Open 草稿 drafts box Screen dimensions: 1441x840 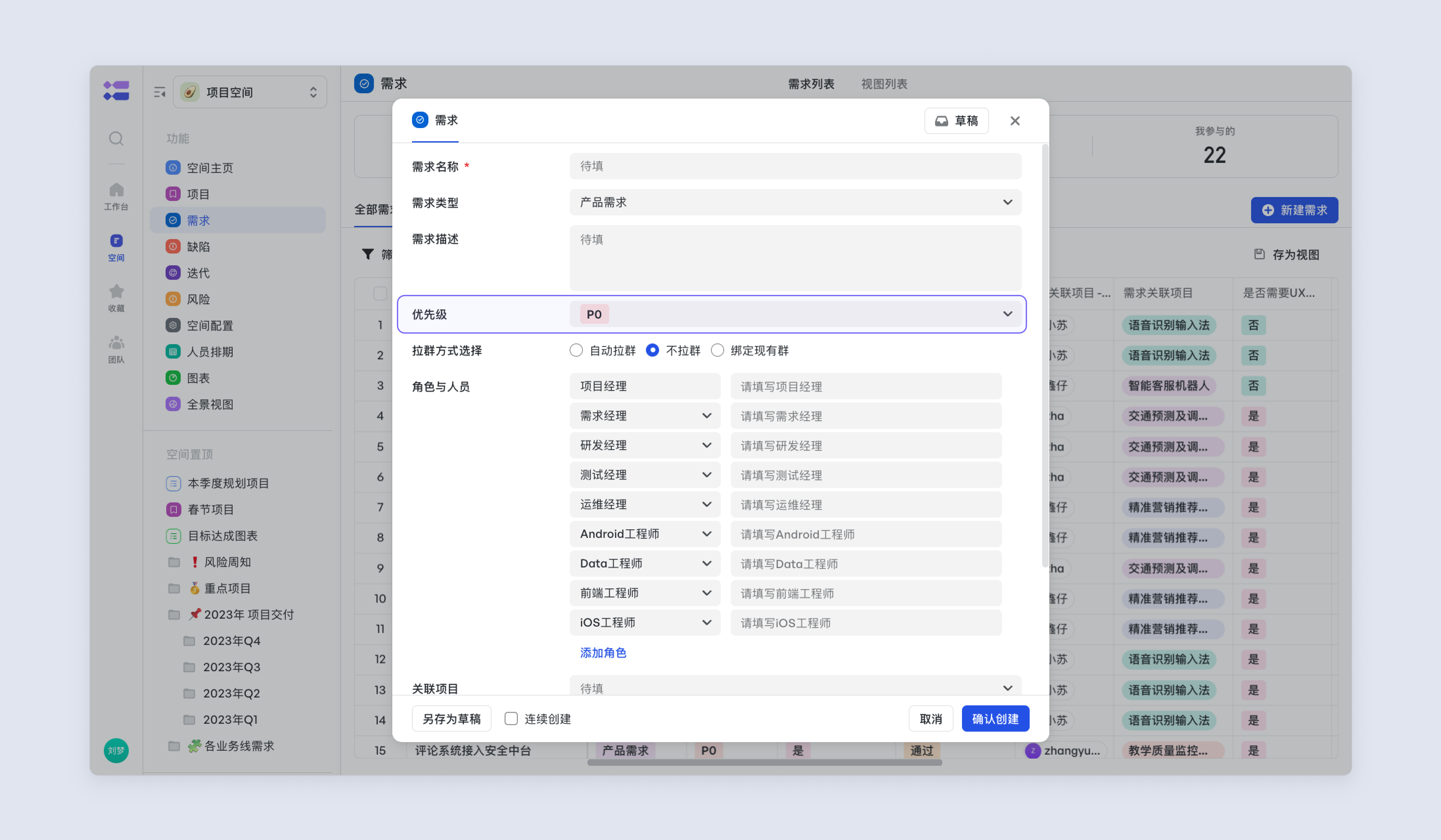coord(956,121)
